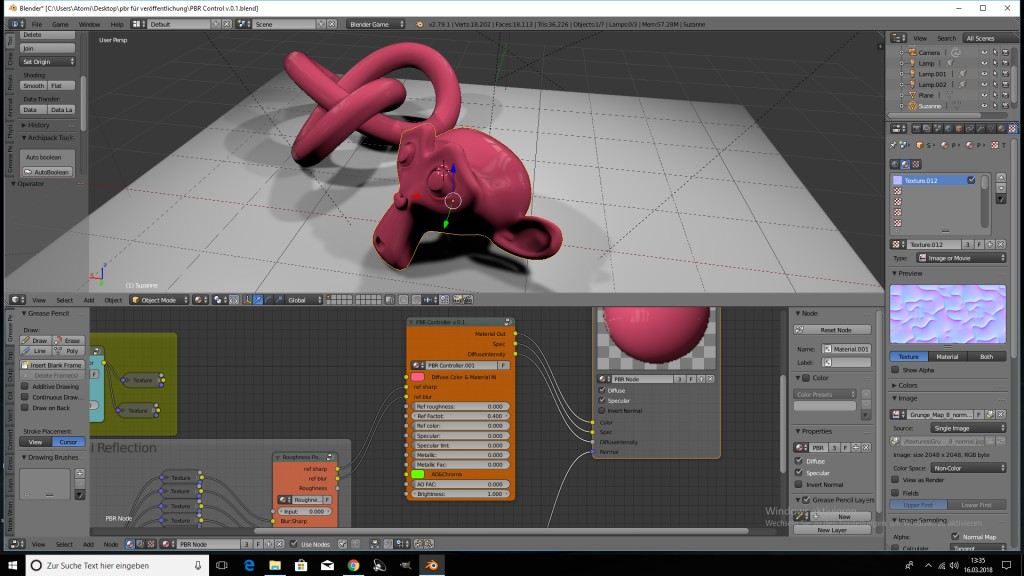Click the material properties sphere icon

[1000, 129]
